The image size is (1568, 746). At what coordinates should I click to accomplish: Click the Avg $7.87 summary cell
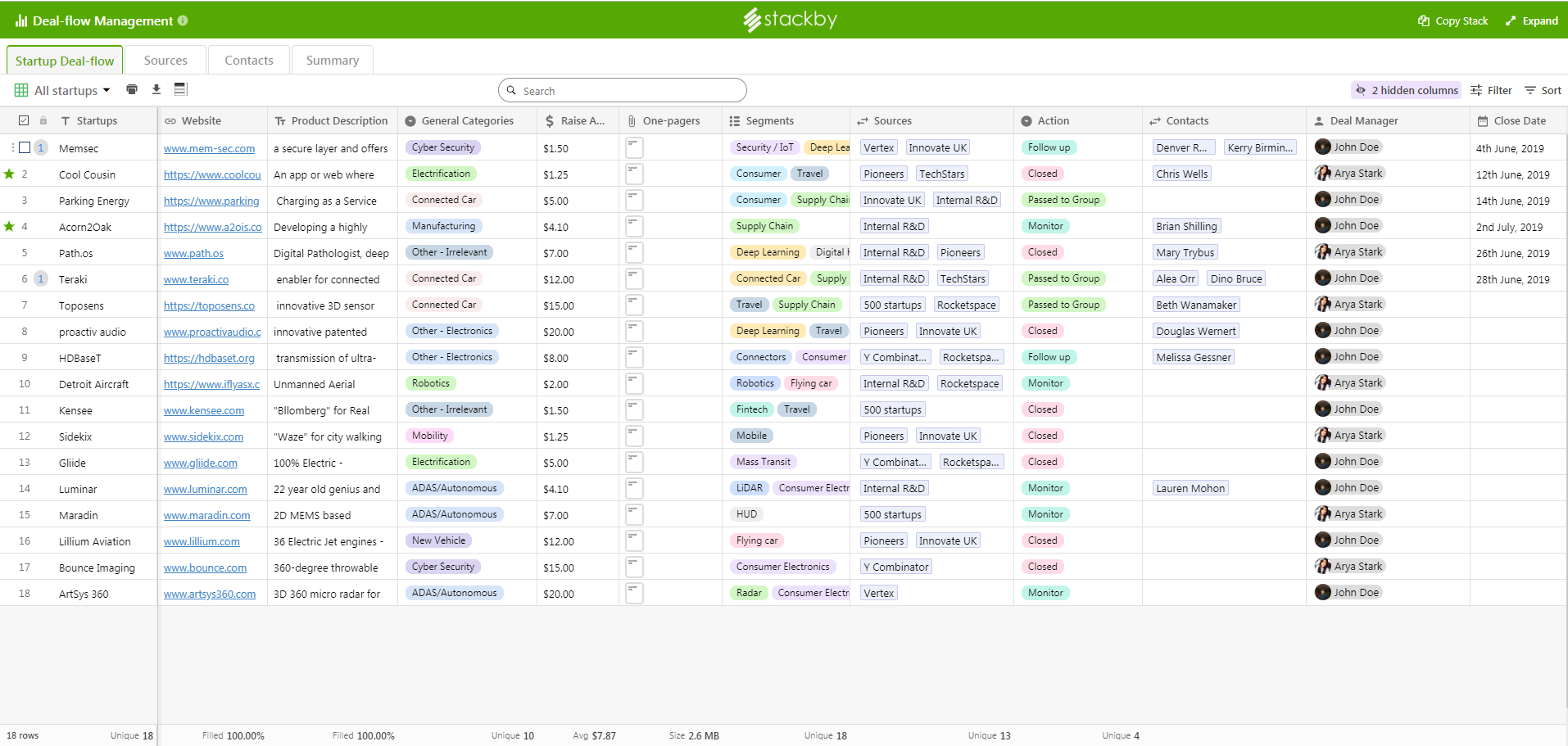coord(594,735)
